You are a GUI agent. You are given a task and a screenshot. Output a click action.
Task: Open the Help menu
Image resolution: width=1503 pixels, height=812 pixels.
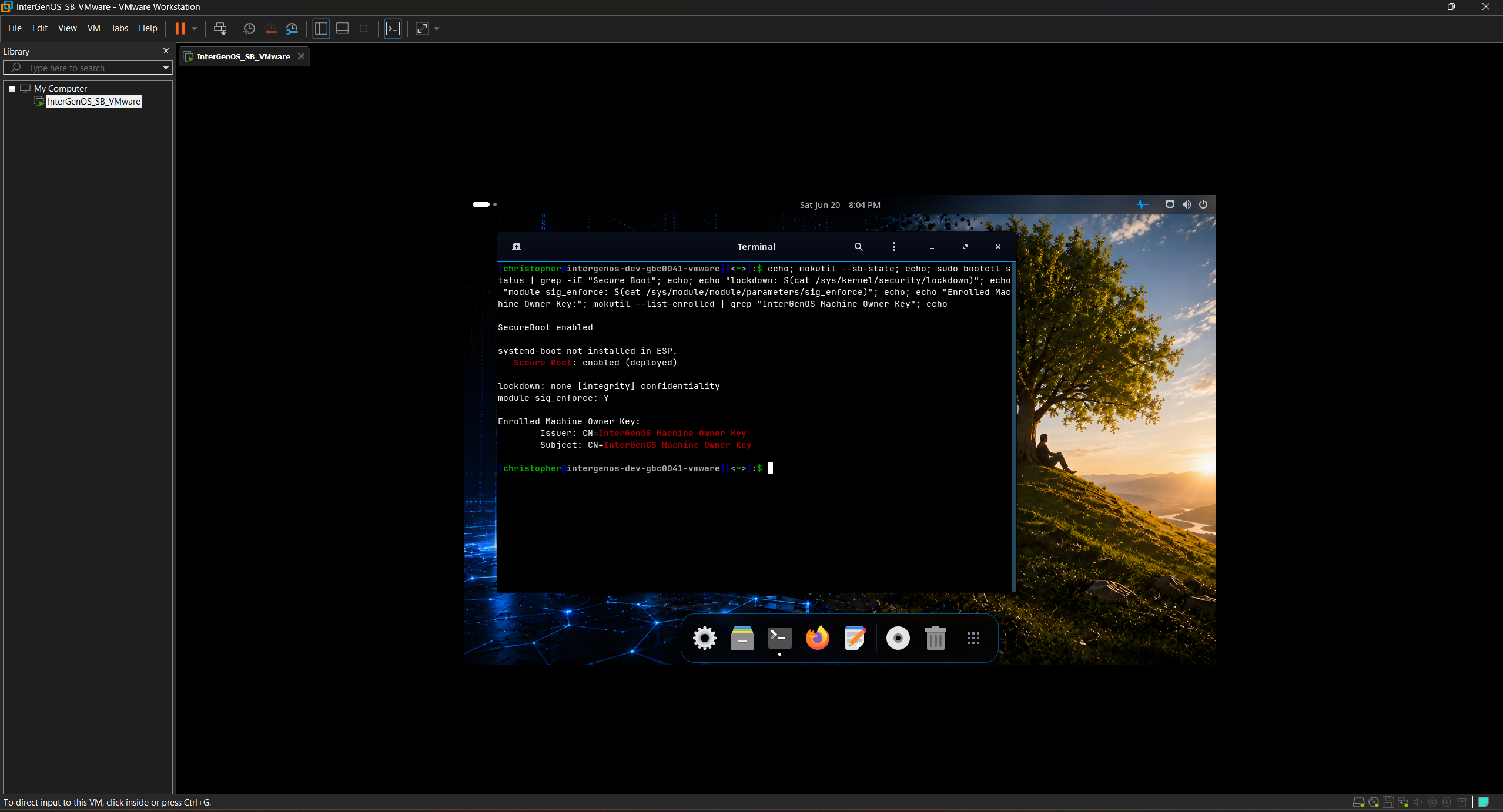[x=148, y=28]
